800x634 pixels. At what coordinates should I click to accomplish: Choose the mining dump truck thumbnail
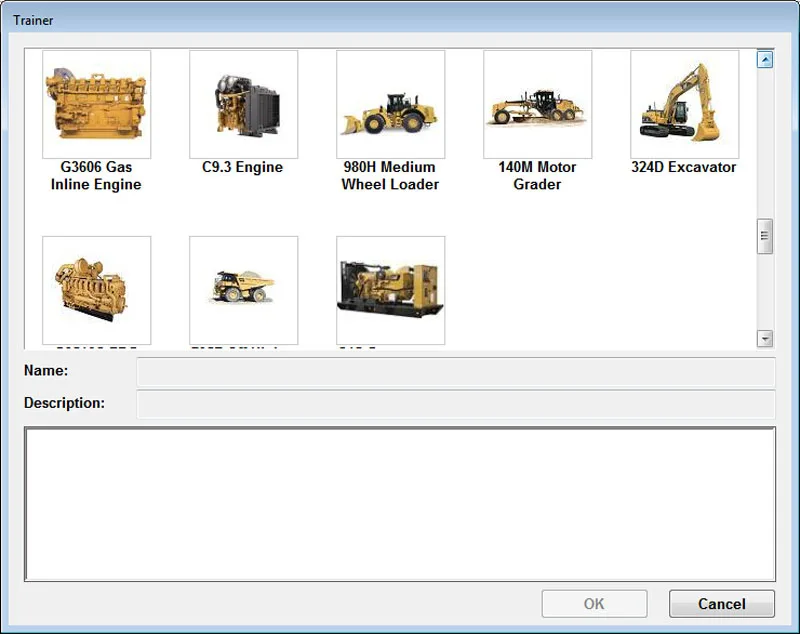243,290
